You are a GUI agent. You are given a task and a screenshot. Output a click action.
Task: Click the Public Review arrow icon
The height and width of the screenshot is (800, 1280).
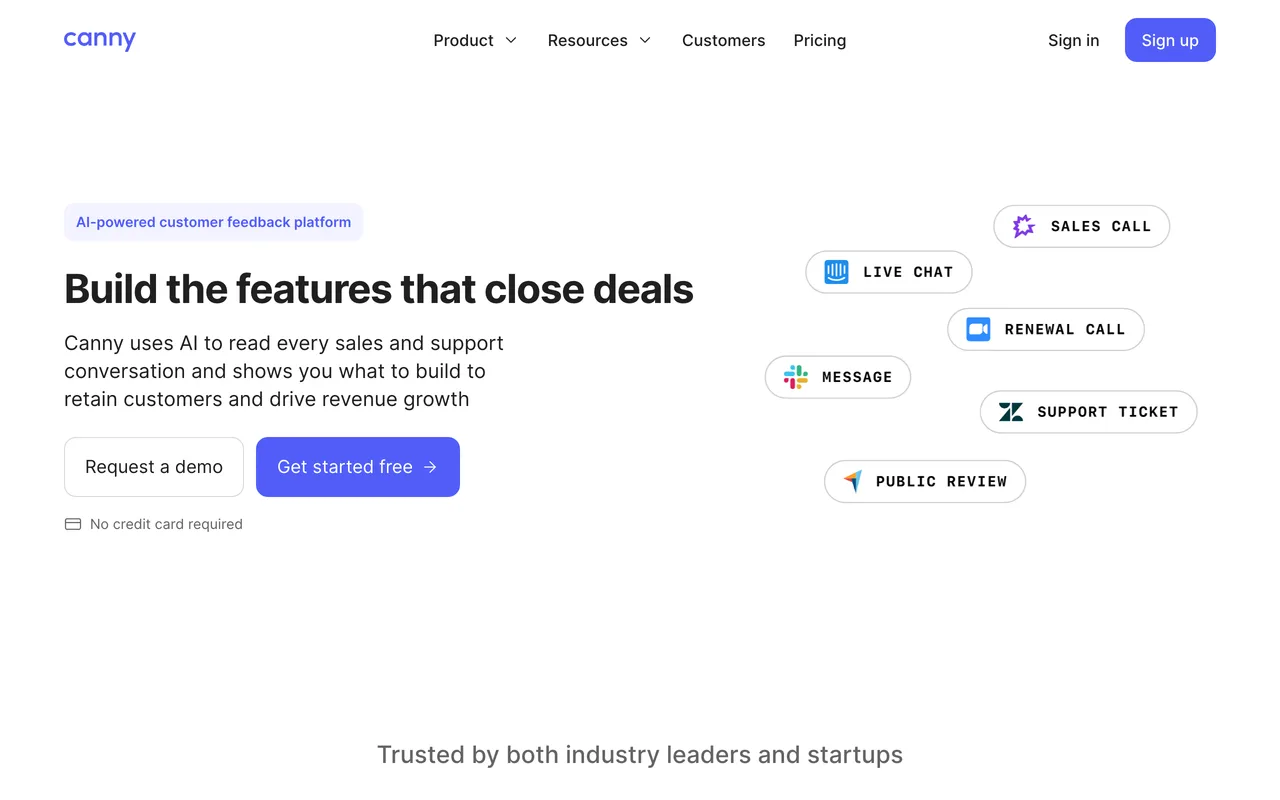click(x=853, y=481)
